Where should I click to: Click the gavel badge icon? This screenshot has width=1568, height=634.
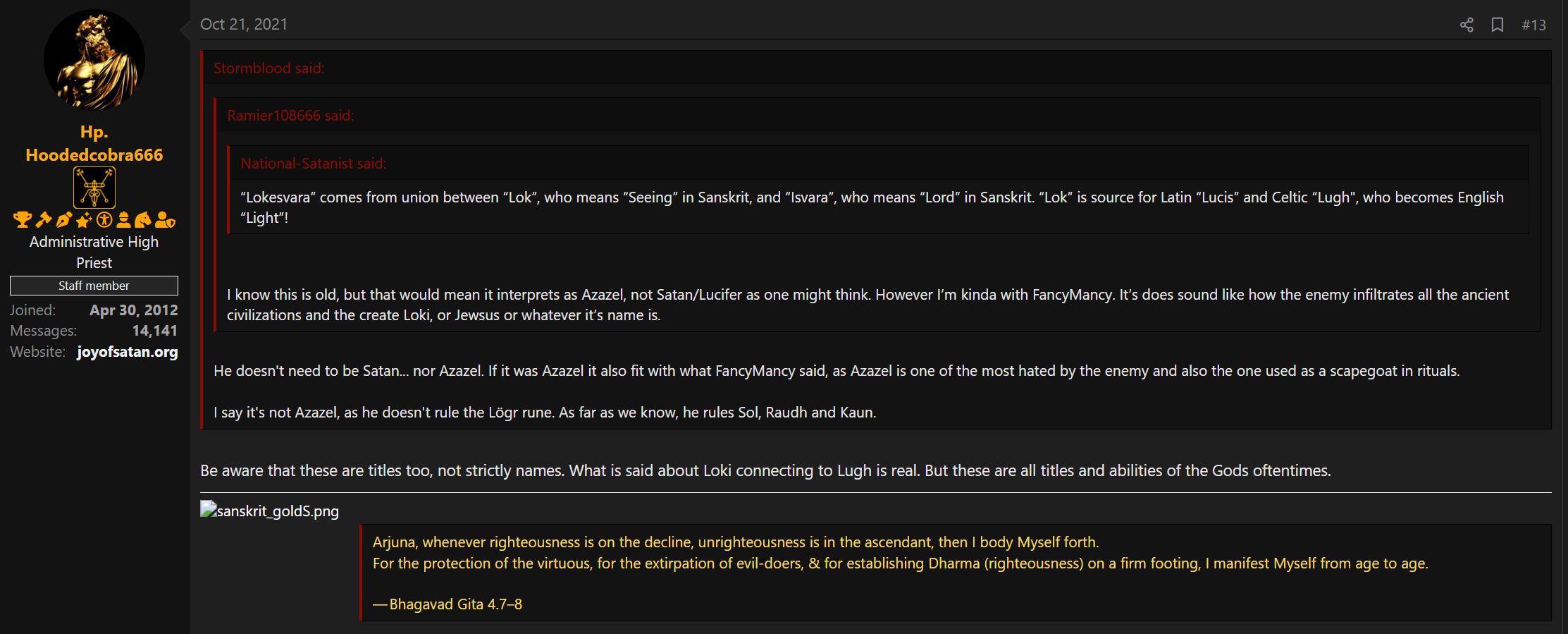[43, 220]
